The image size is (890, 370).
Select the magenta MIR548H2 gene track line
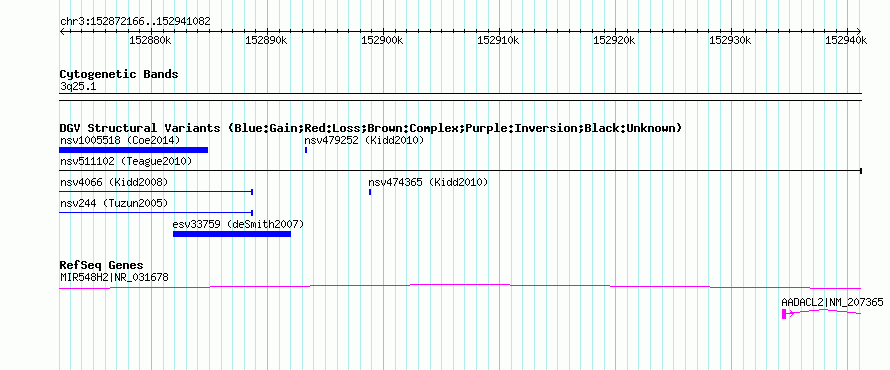pyautogui.click(x=460, y=287)
